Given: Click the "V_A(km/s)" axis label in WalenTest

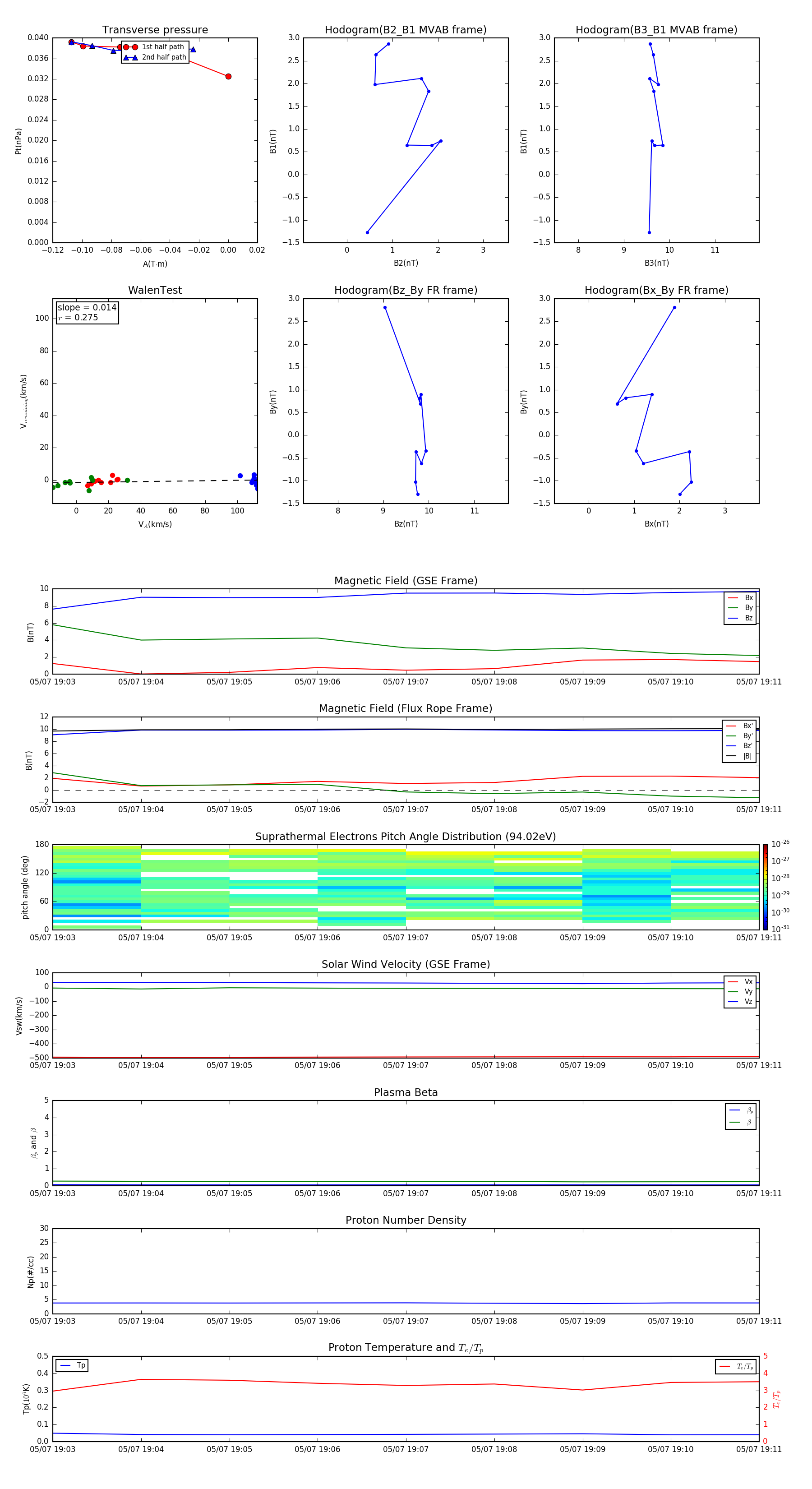Looking at the screenshot, I should [x=155, y=524].
